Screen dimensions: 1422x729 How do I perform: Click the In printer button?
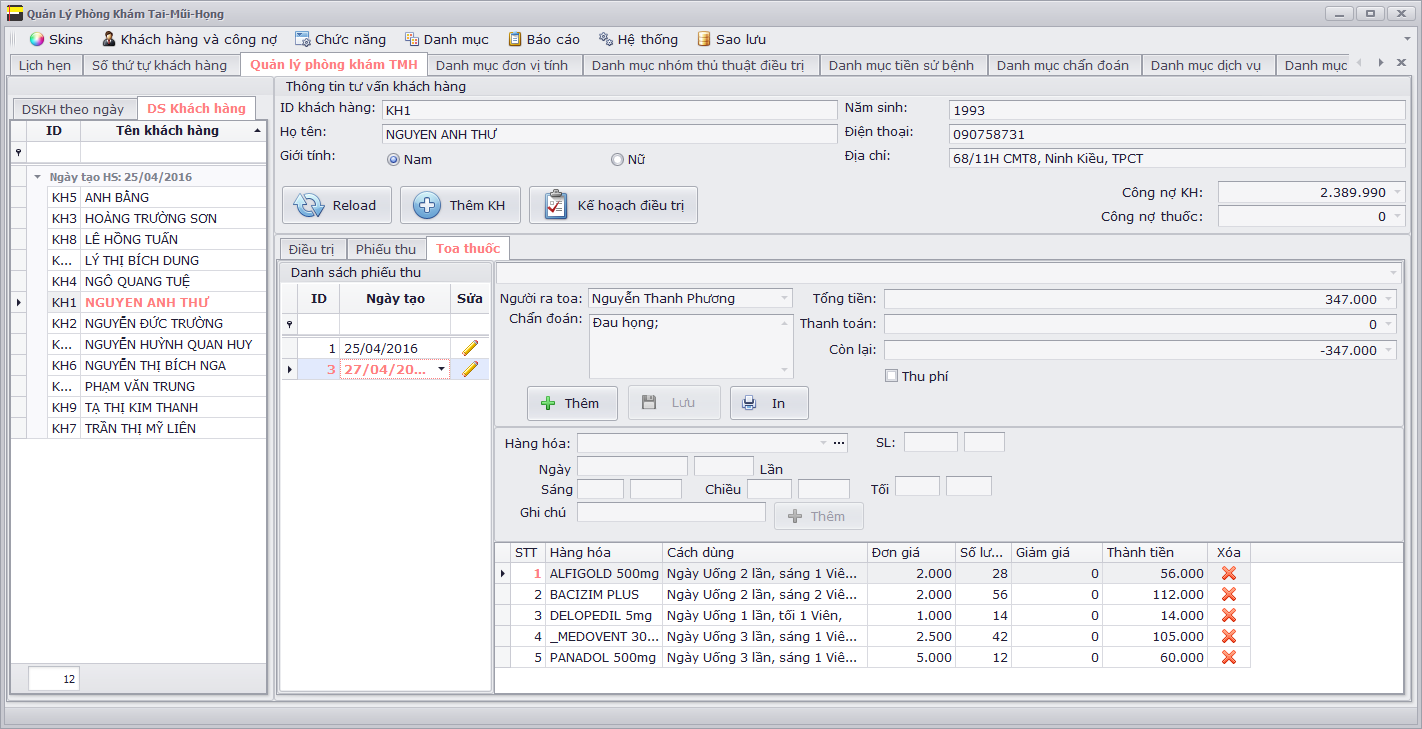click(x=768, y=403)
